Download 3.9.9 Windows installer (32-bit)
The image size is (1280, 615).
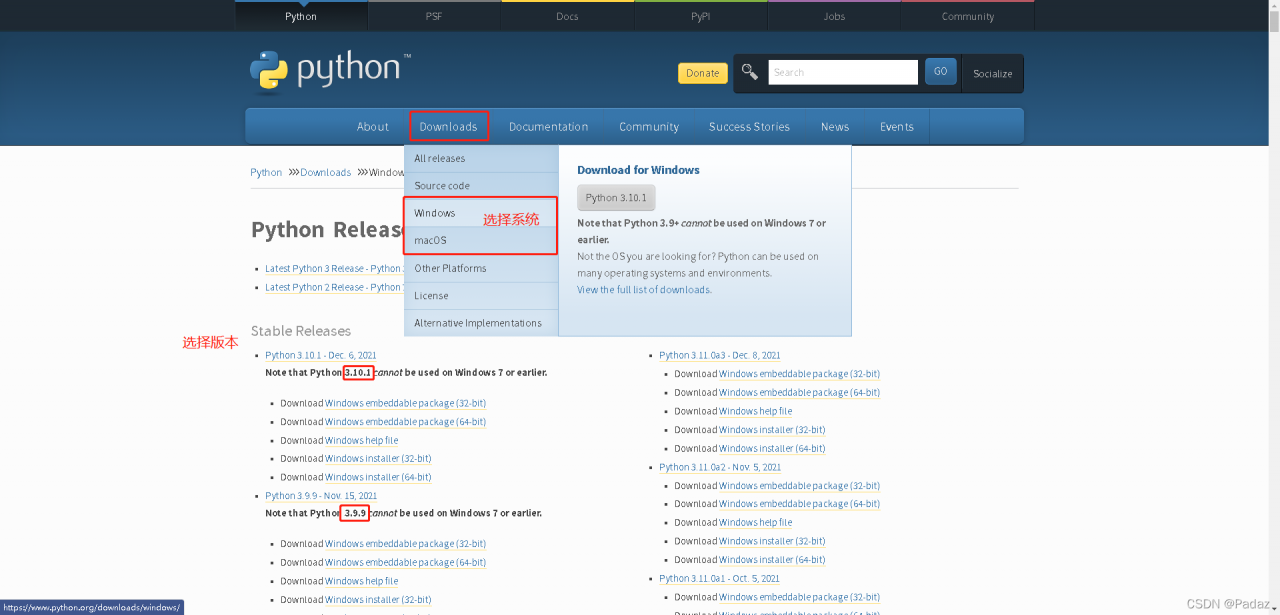[378, 600]
